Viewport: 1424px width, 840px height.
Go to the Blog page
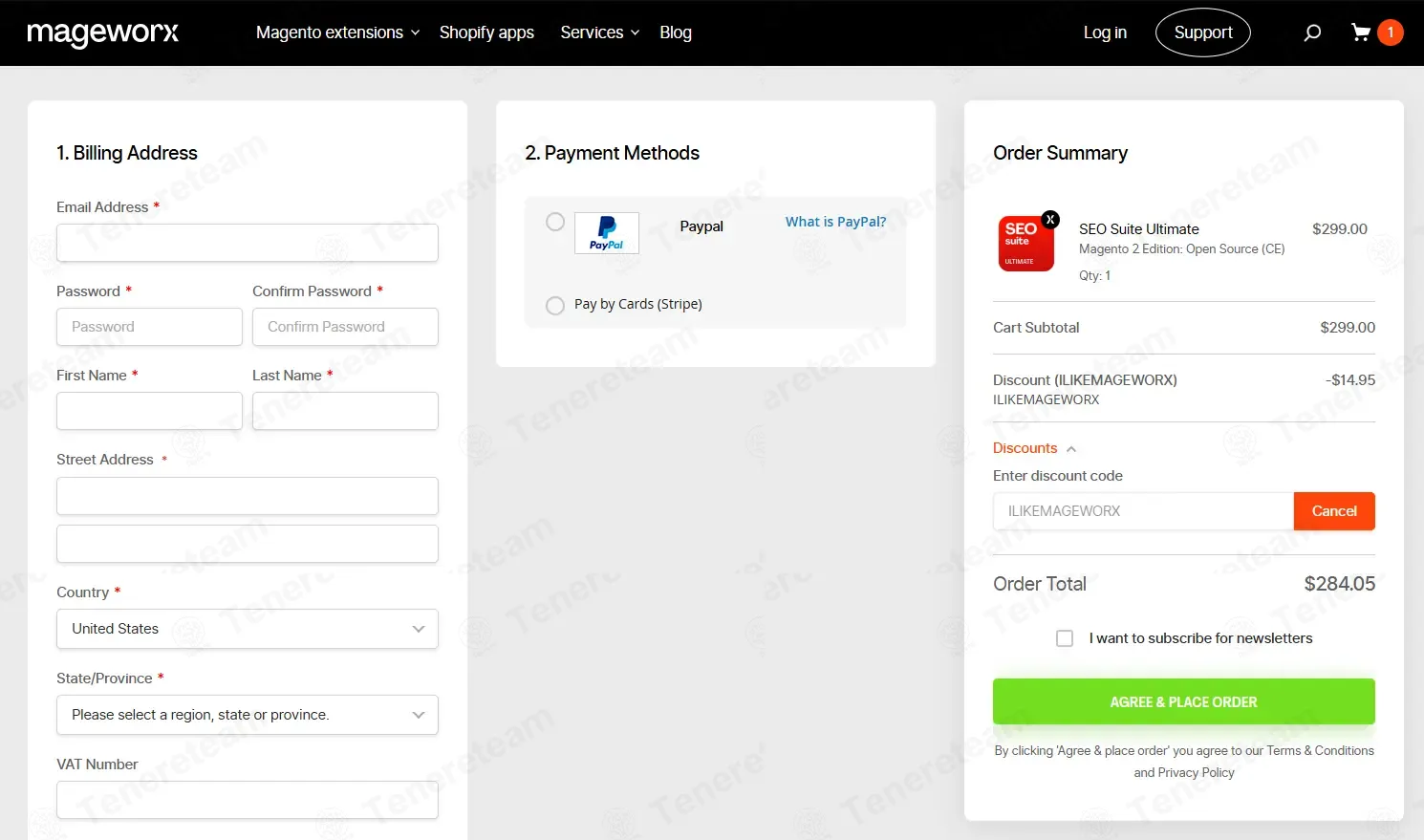(x=676, y=32)
